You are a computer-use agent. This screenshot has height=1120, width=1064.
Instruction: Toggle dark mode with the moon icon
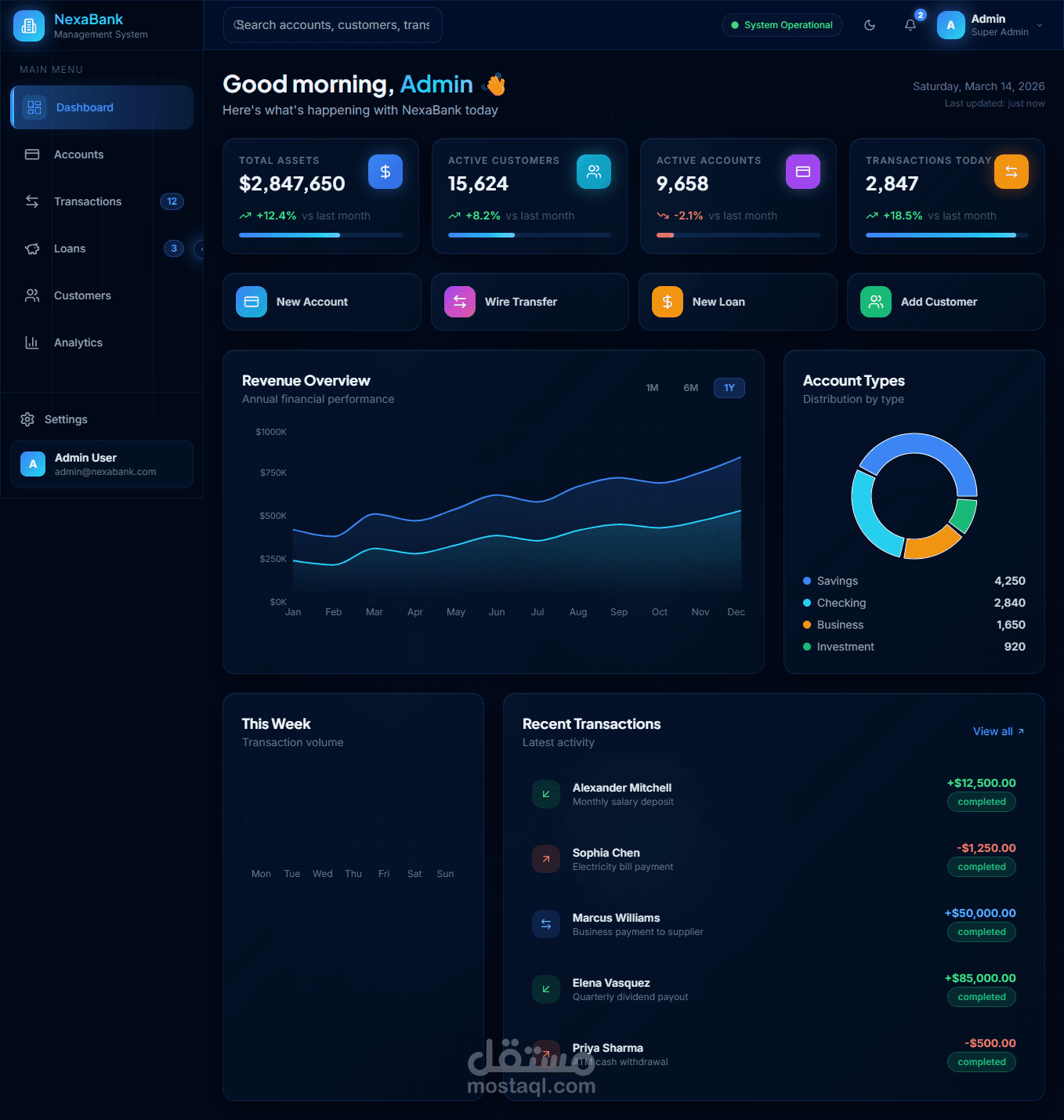pos(870,25)
